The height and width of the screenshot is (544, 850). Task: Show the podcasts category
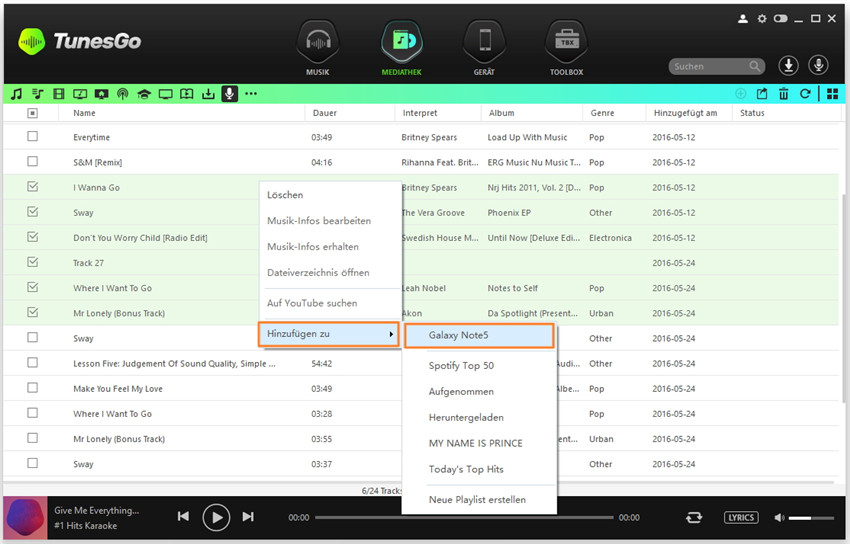click(123, 94)
